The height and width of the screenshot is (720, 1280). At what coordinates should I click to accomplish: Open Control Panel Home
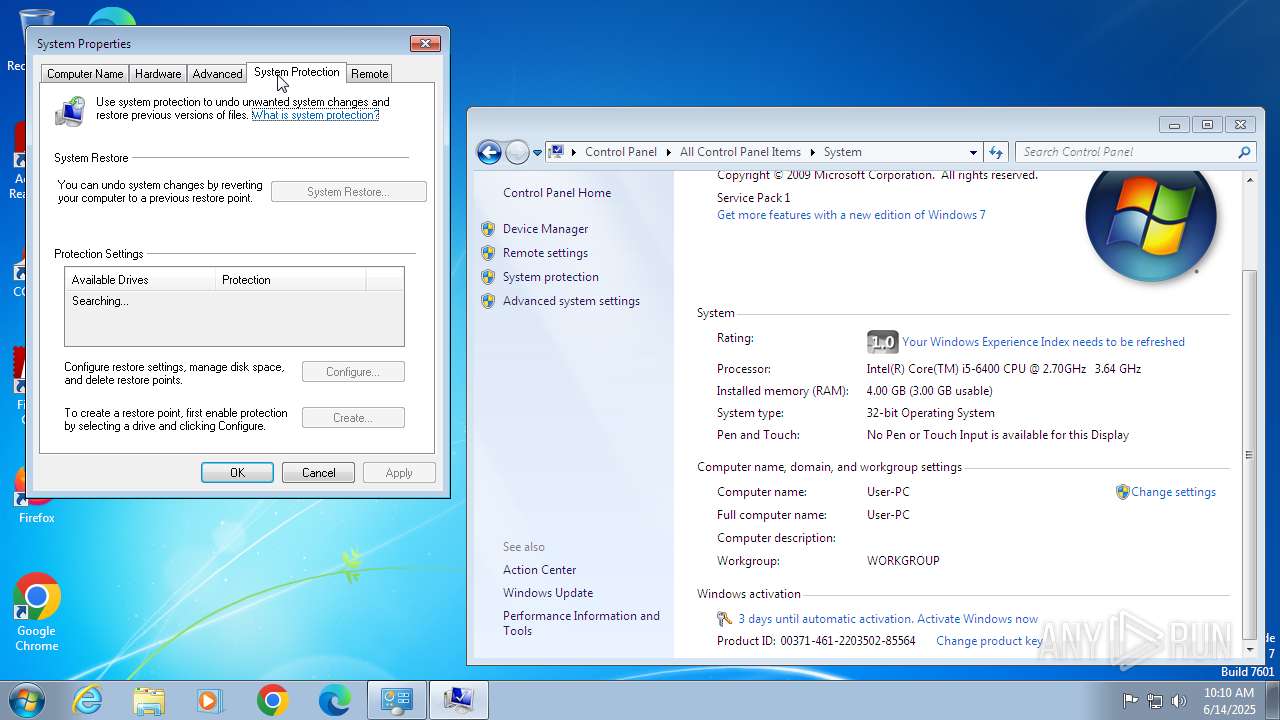[x=557, y=193]
